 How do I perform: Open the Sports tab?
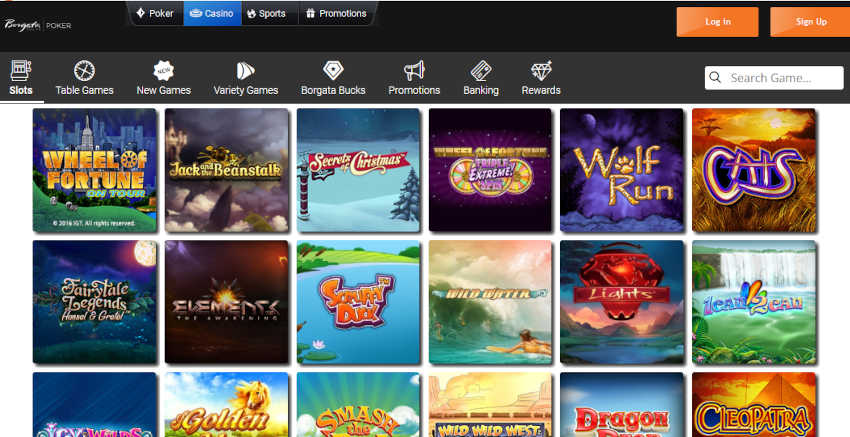click(x=269, y=14)
